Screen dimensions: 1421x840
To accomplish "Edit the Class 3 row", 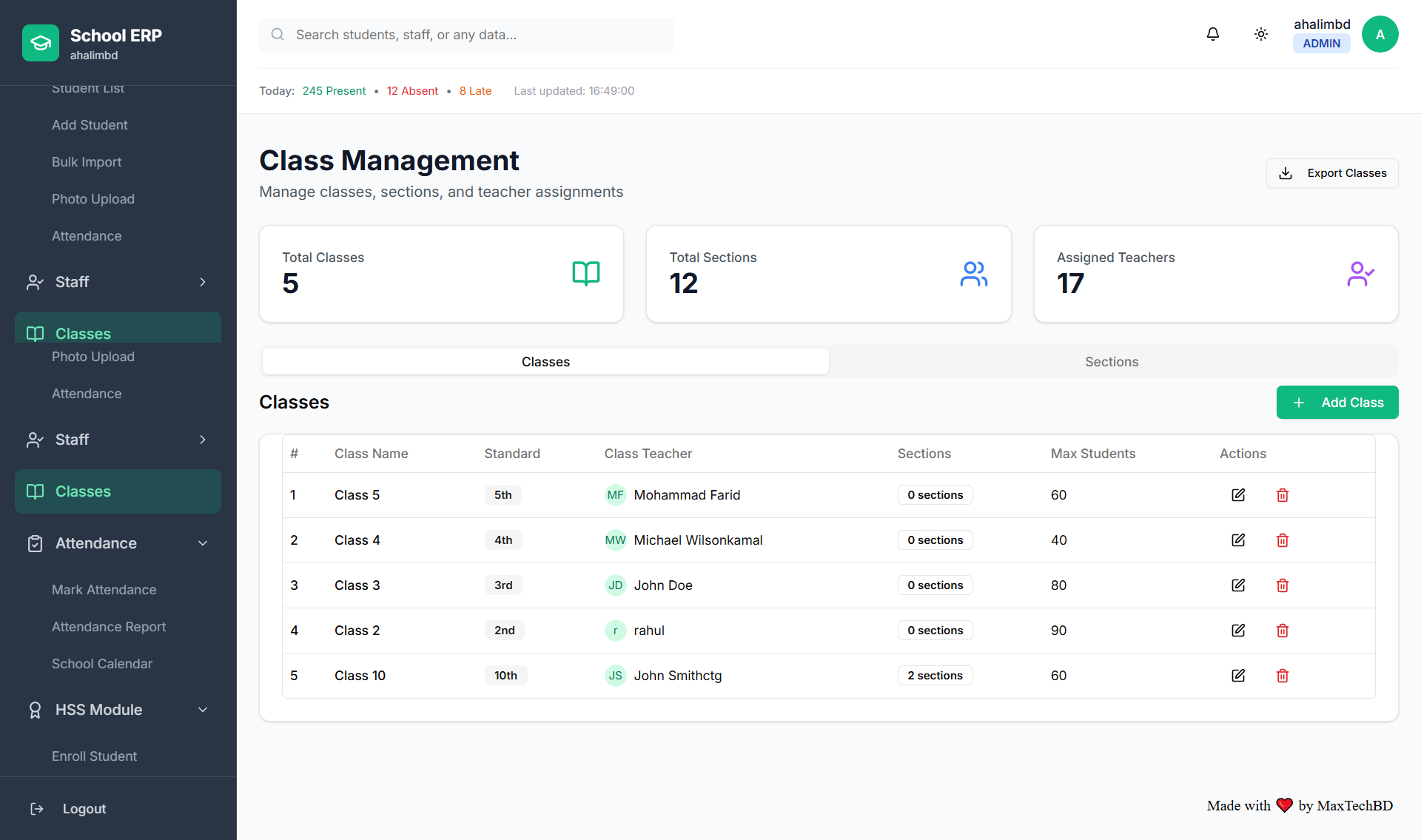I will click(1238, 585).
